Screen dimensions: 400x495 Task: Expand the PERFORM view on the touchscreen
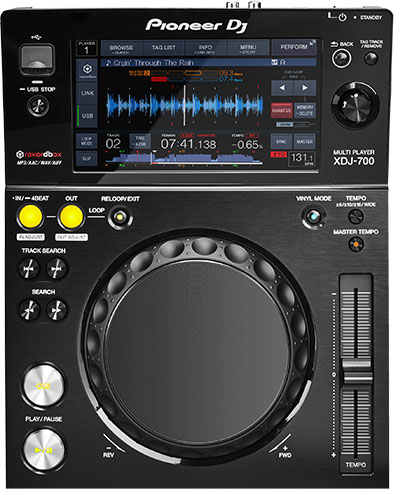coord(294,47)
